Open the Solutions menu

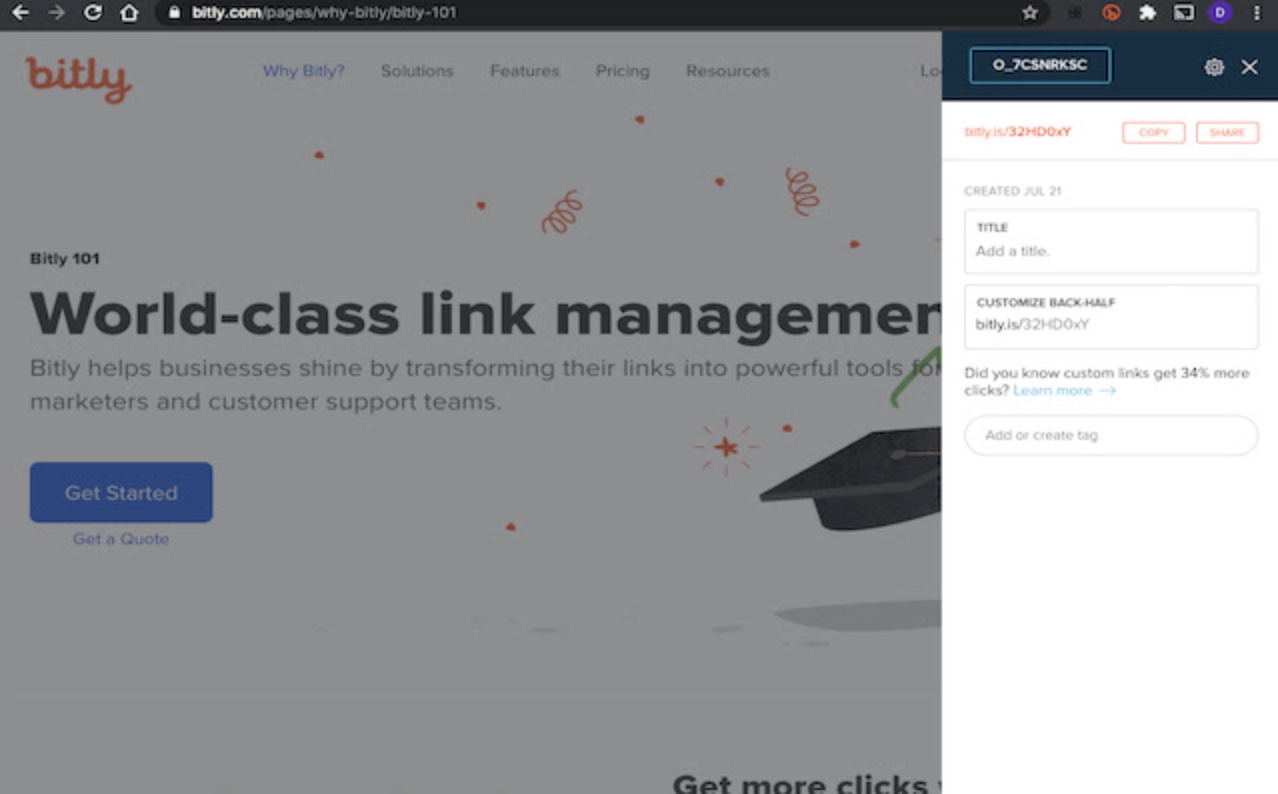point(417,71)
